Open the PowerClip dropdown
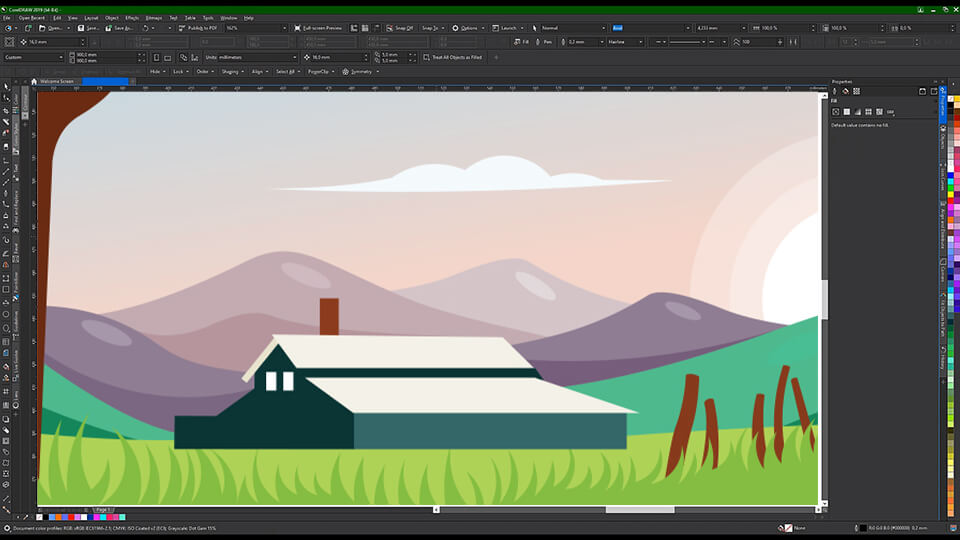 coord(320,72)
